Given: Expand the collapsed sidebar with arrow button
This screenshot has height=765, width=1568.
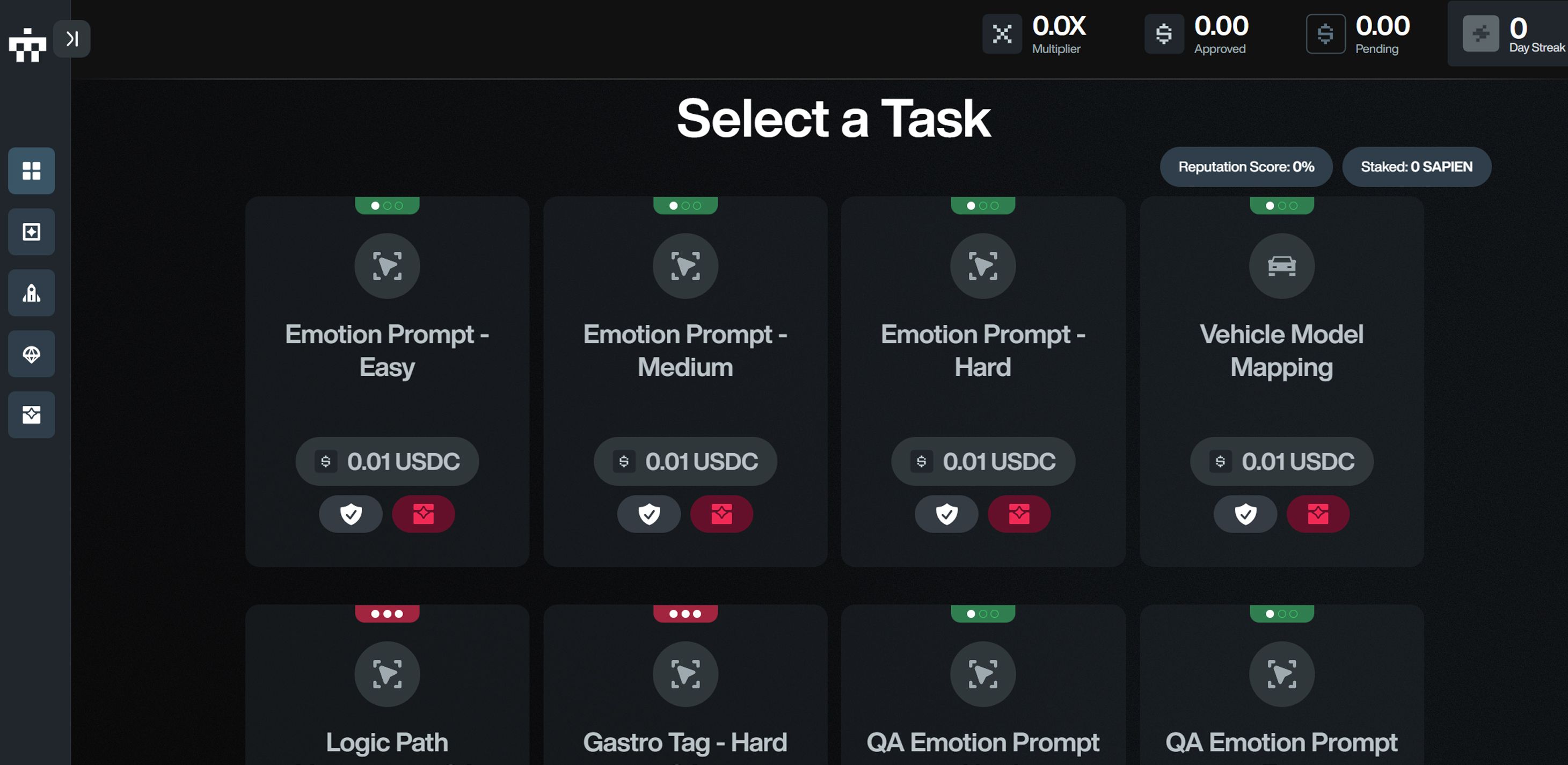Looking at the screenshot, I should (72, 39).
